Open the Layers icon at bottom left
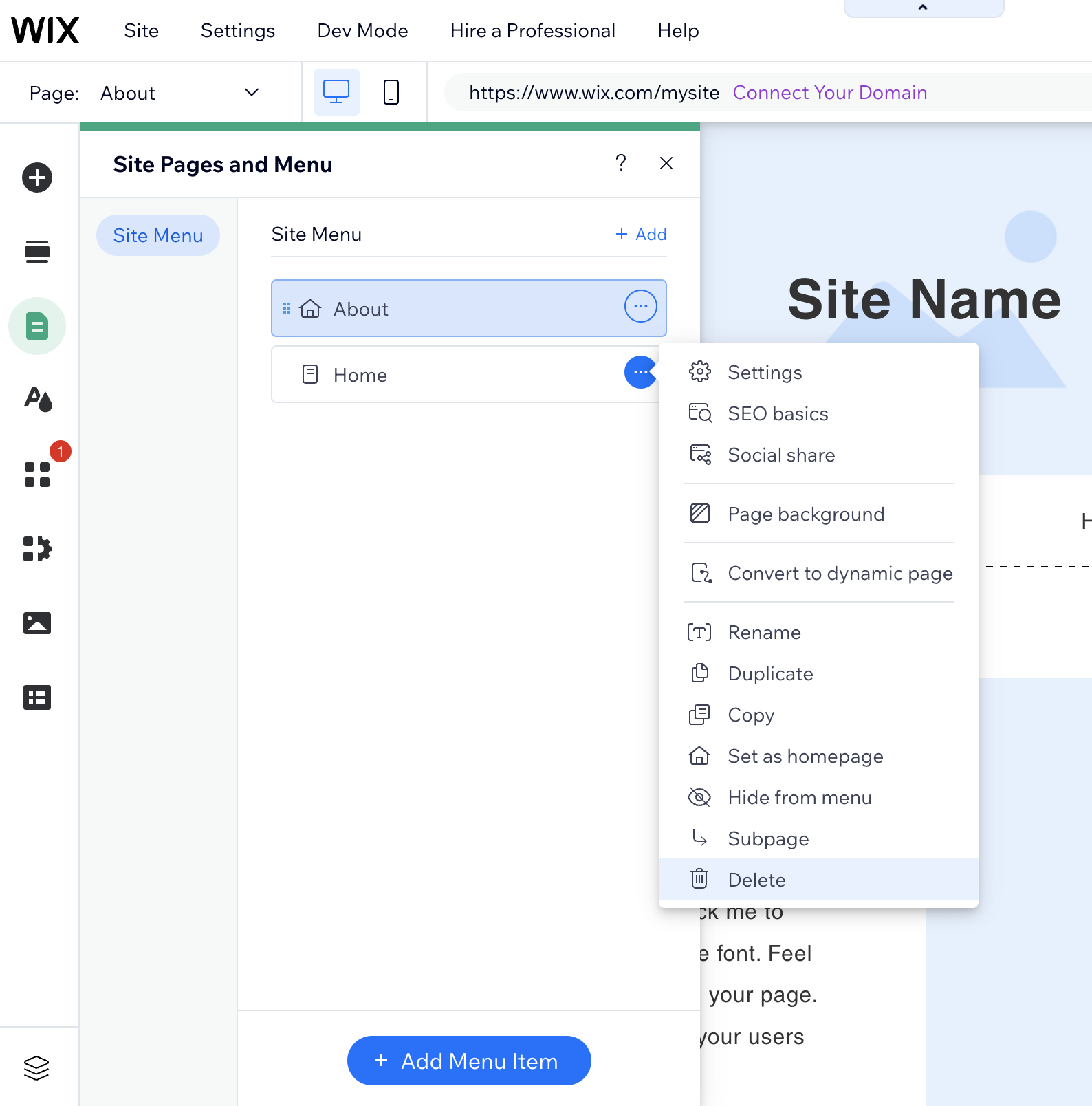 [36, 1067]
